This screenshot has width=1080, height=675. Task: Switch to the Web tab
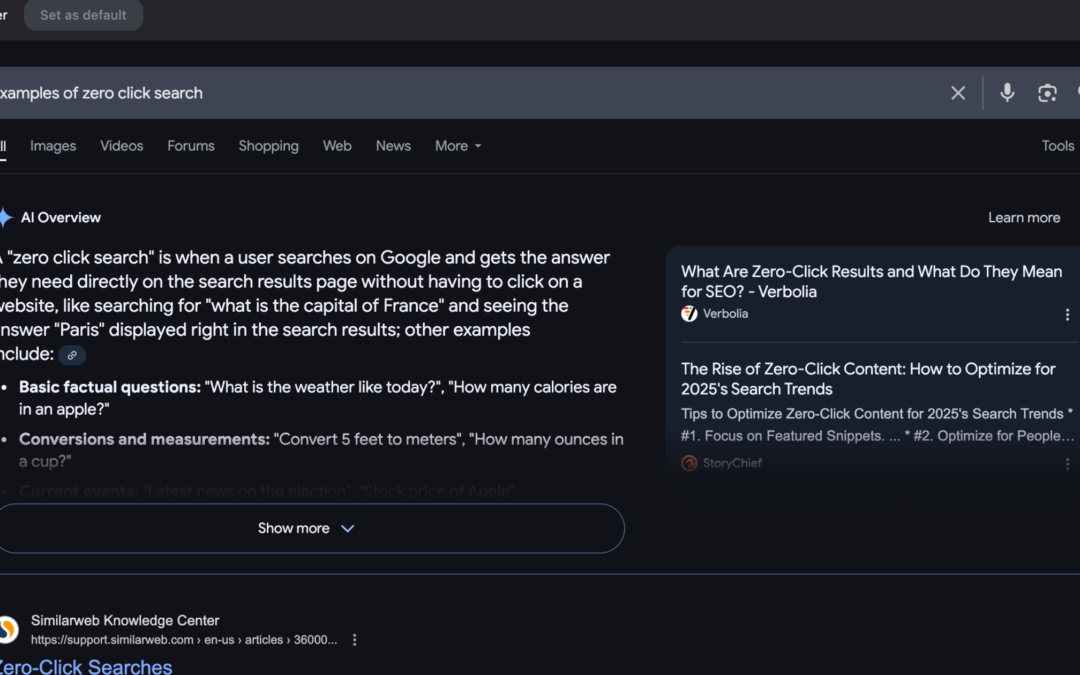337,146
